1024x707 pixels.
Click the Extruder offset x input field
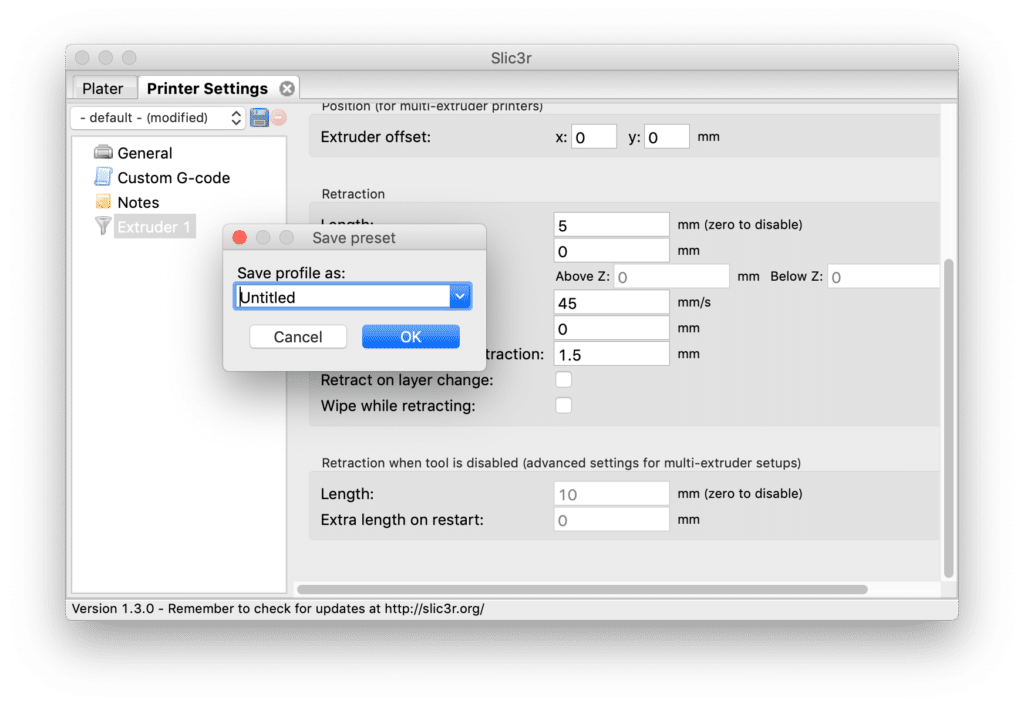click(594, 137)
